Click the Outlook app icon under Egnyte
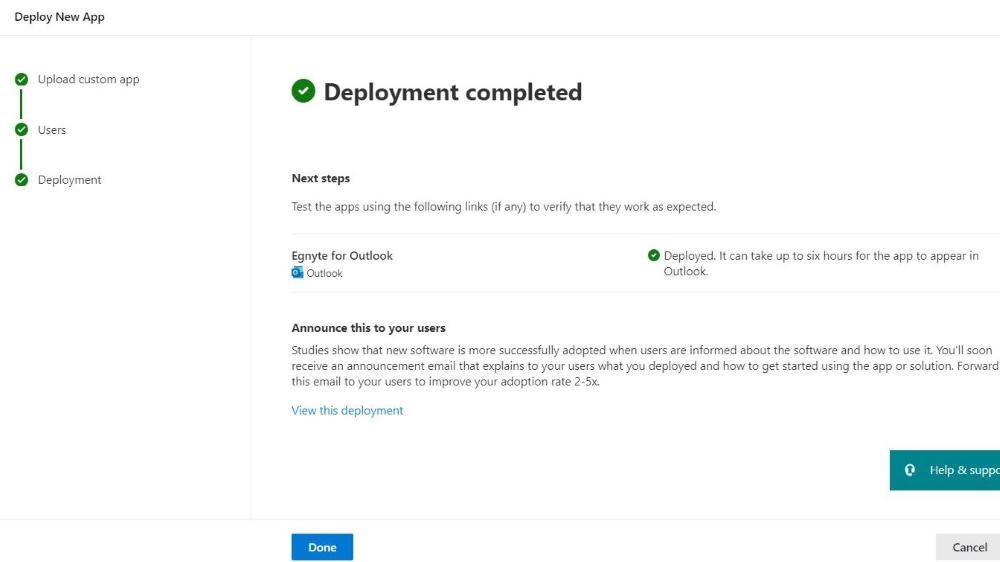 pyautogui.click(x=297, y=273)
